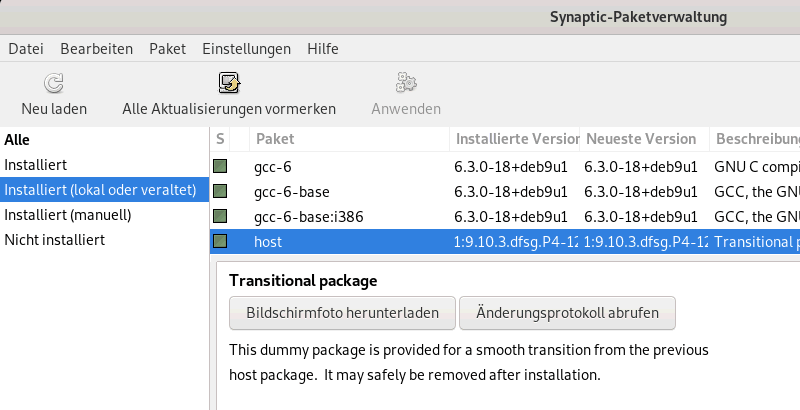Click Alle Aktualisierungen vormerken icon
Viewport: 800px width, 410px height.
click(x=229, y=82)
